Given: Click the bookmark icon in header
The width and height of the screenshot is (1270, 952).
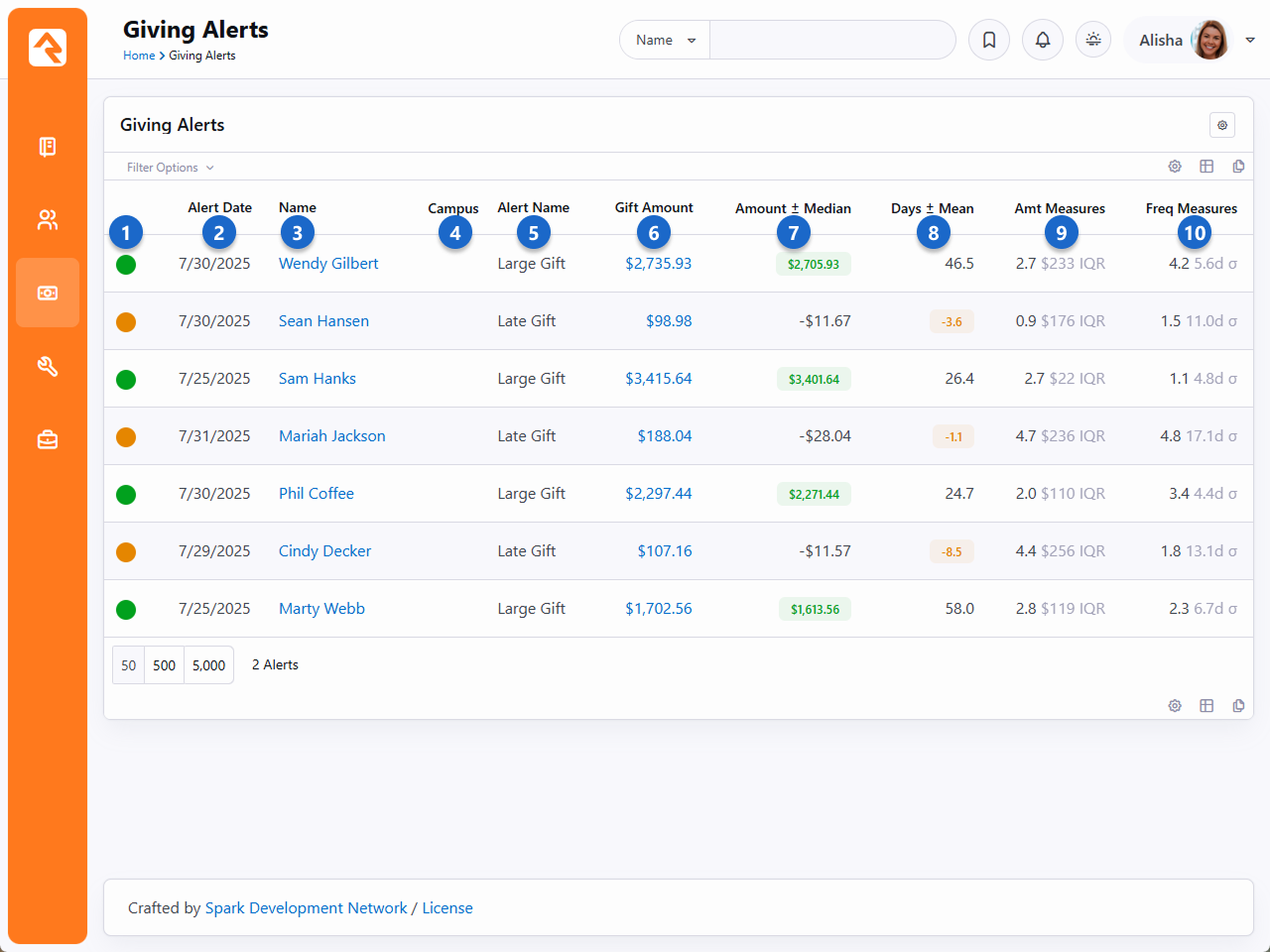Looking at the screenshot, I should (988, 41).
